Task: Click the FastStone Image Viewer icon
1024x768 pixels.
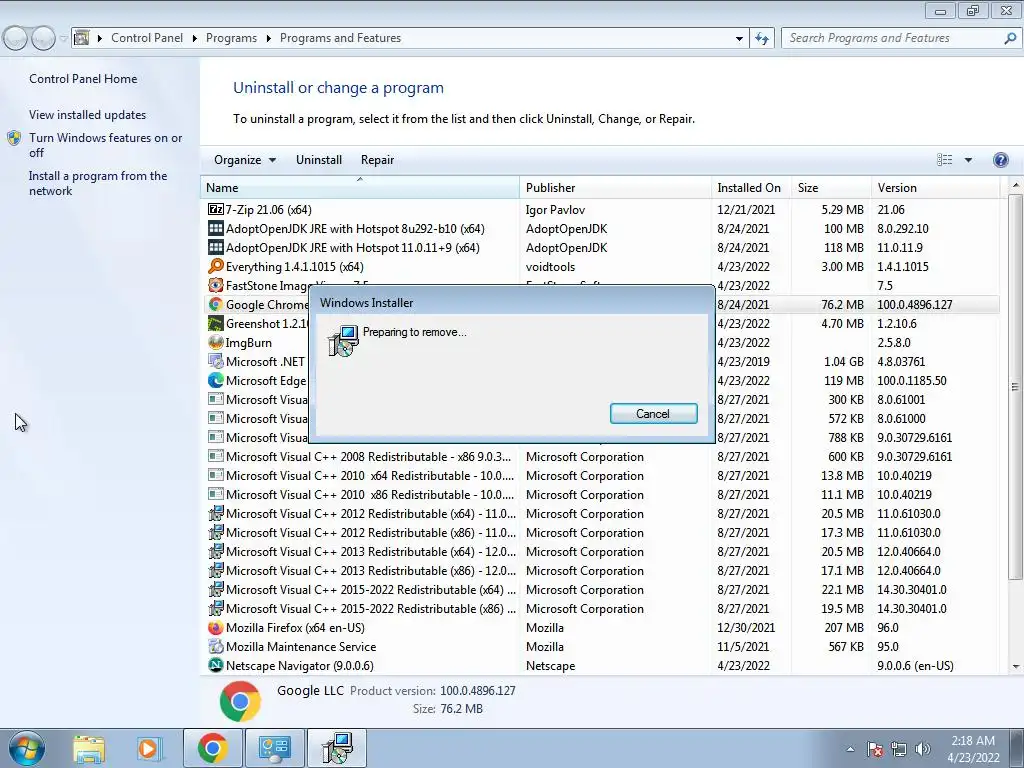Action: (216, 285)
